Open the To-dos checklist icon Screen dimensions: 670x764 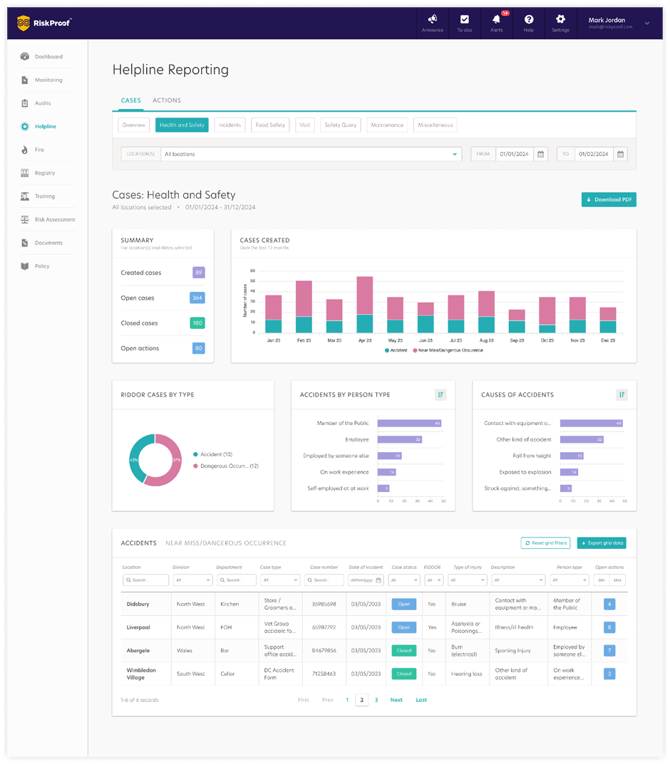(464, 19)
